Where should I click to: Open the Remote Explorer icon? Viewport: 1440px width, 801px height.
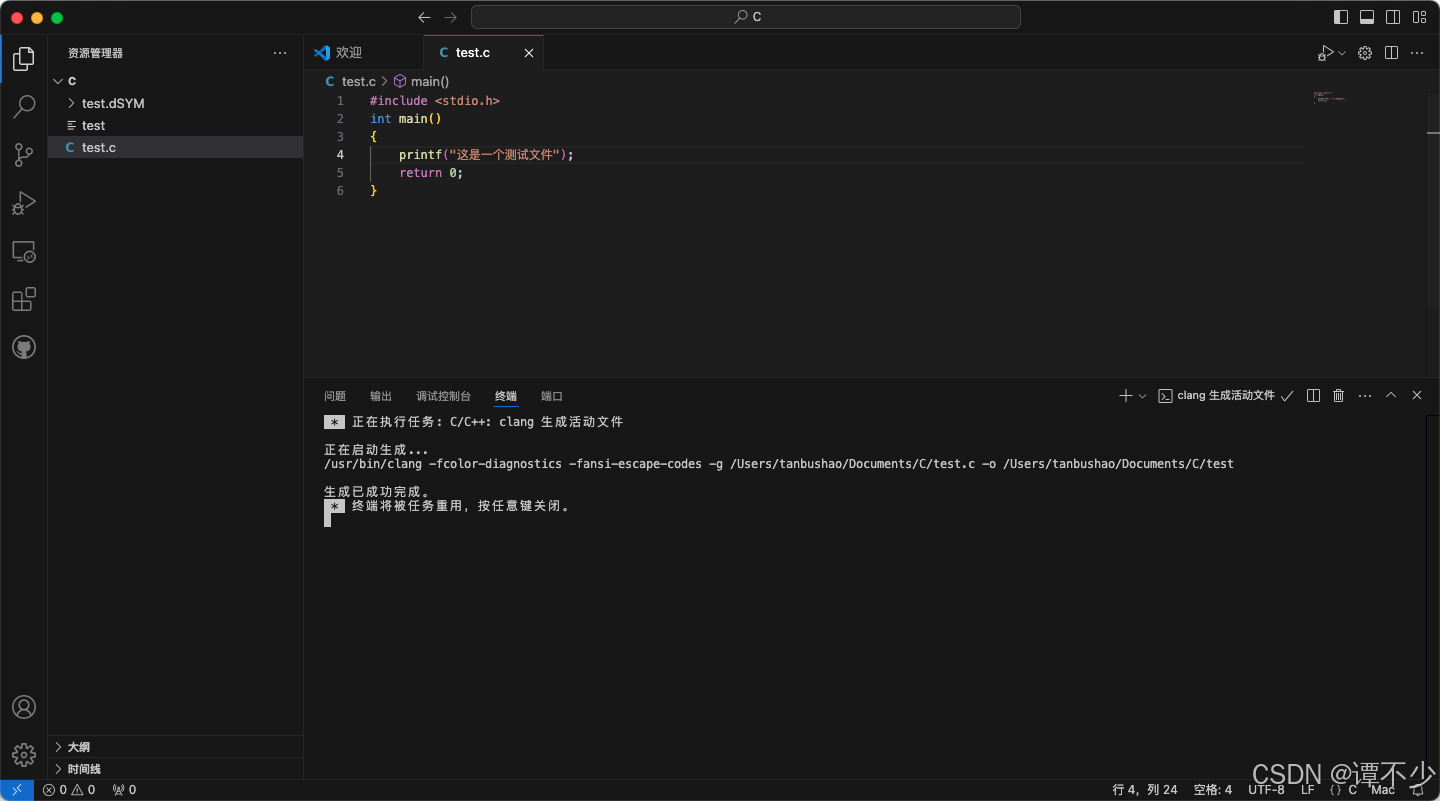23,252
